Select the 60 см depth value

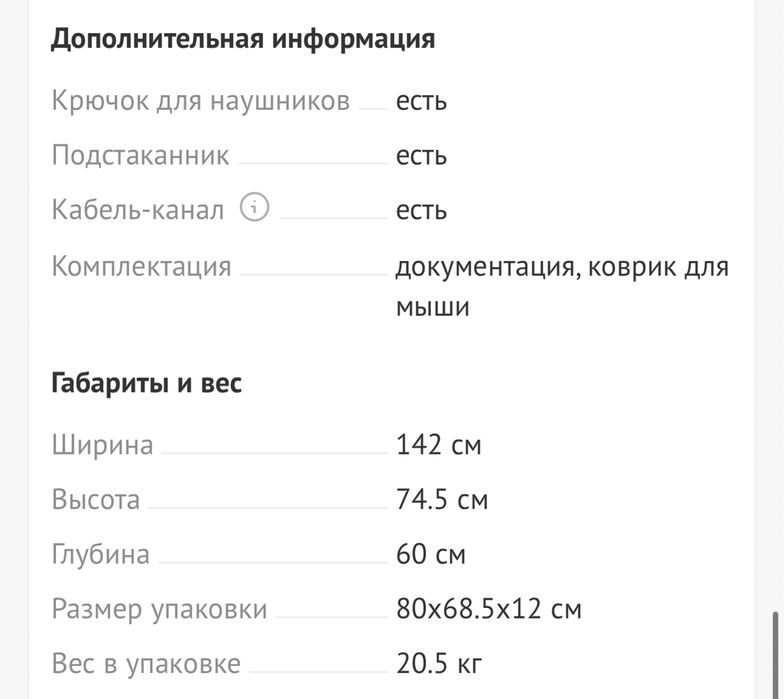click(430, 554)
